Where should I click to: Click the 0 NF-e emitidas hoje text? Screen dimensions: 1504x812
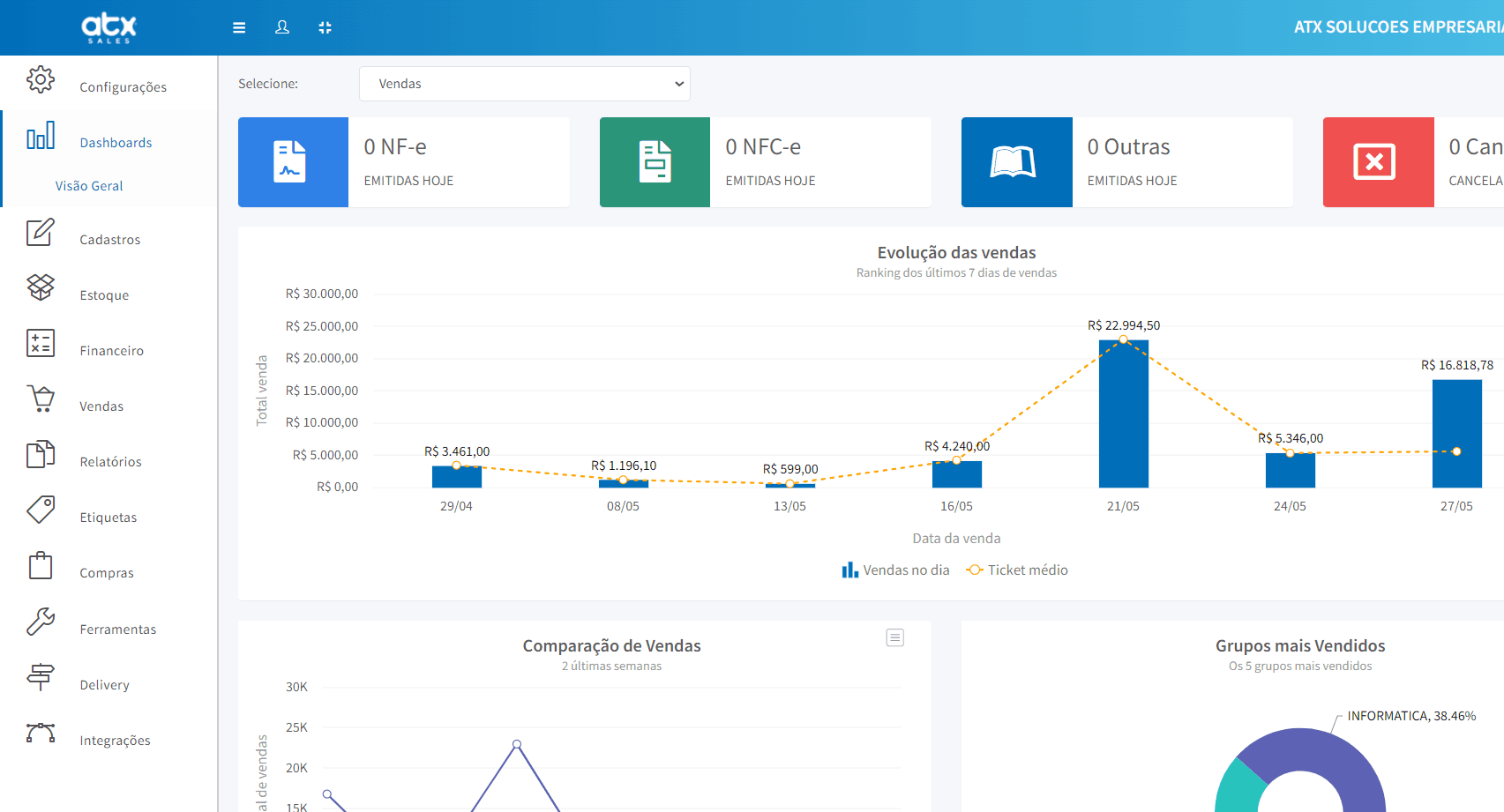(x=409, y=162)
